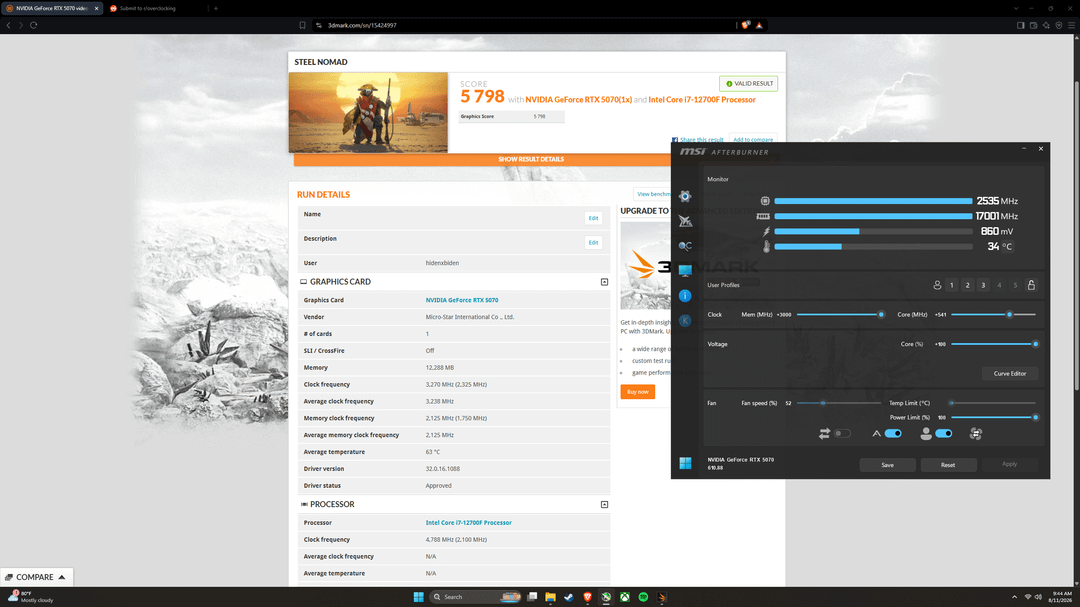Click Add to compare link

pyautogui.click(x=753, y=140)
